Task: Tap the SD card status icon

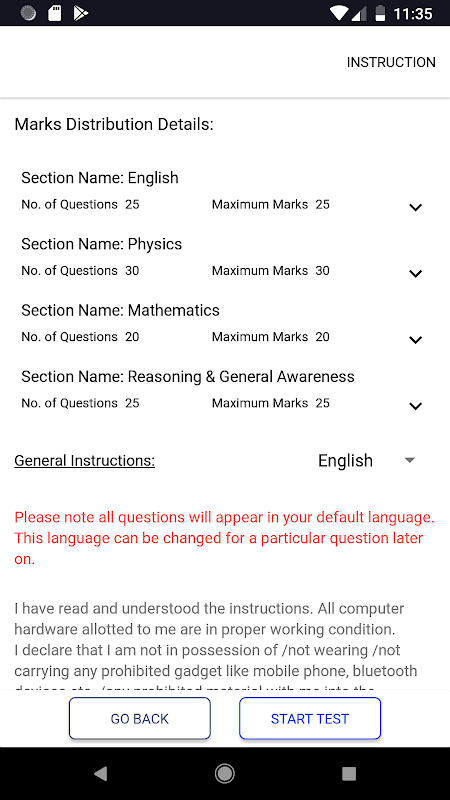Action: coord(55,13)
